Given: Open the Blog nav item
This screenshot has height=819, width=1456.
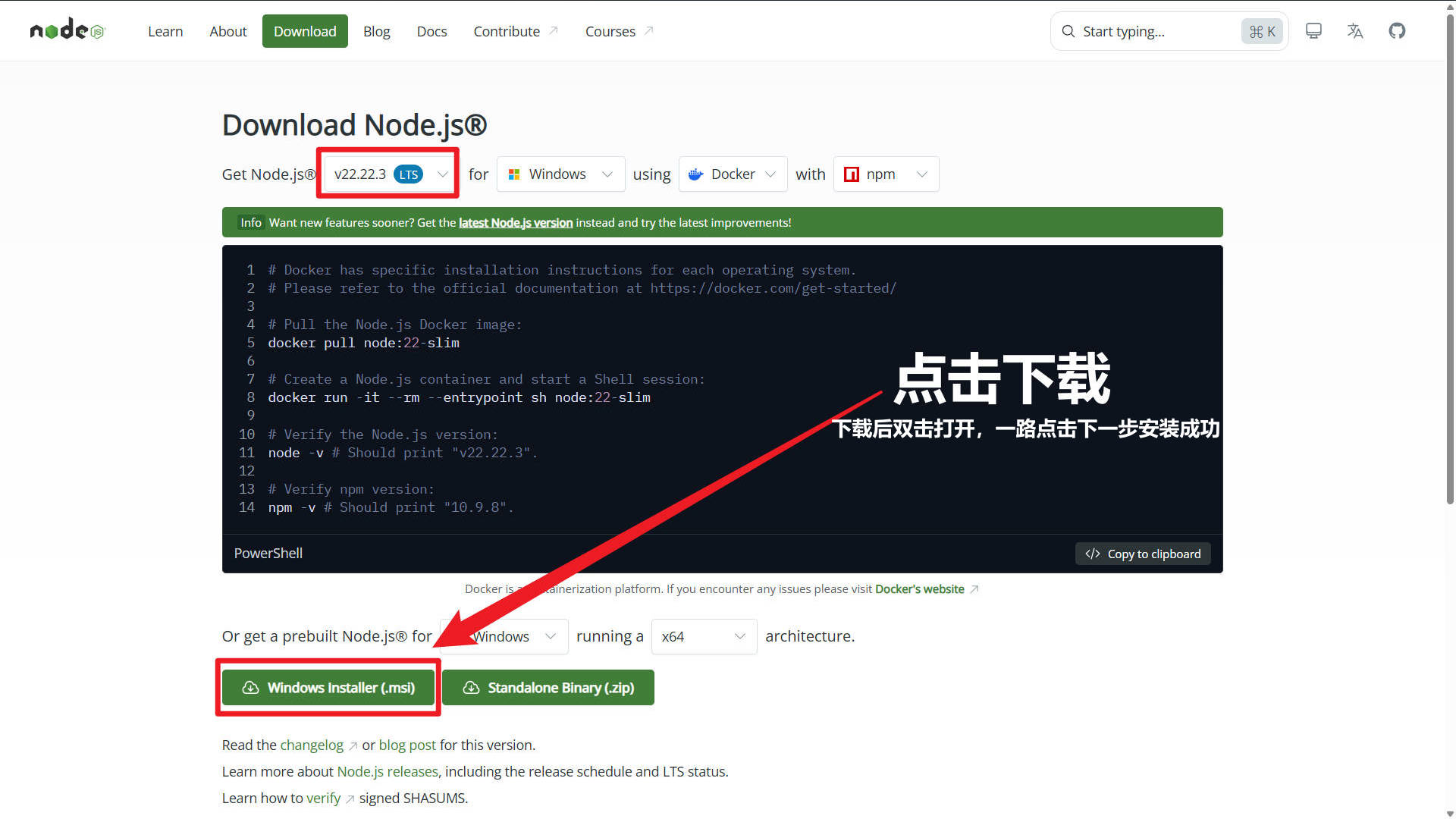Looking at the screenshot, I should pyautogui.click(x=376, y=31).
